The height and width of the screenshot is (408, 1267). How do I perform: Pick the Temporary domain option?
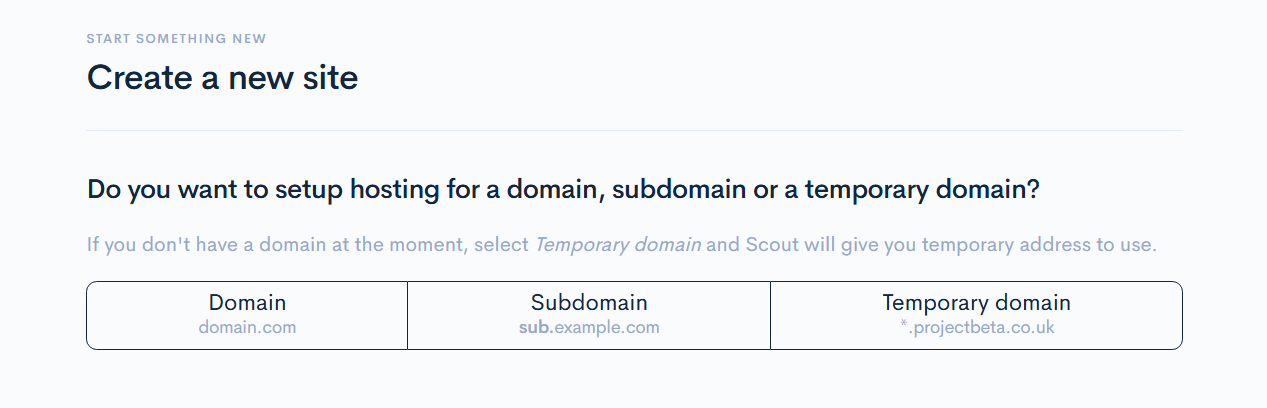pos(976,315)
